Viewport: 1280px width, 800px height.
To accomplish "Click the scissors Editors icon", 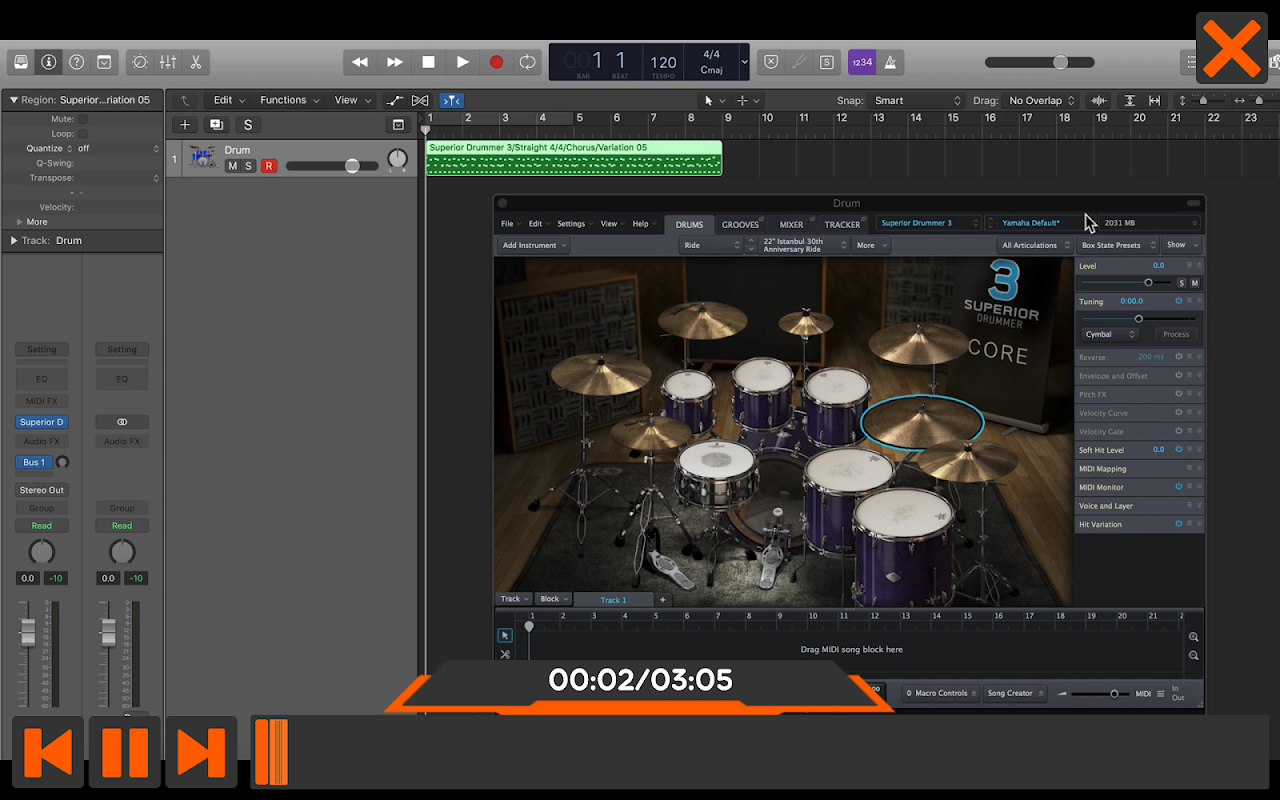I will point(196,62).
